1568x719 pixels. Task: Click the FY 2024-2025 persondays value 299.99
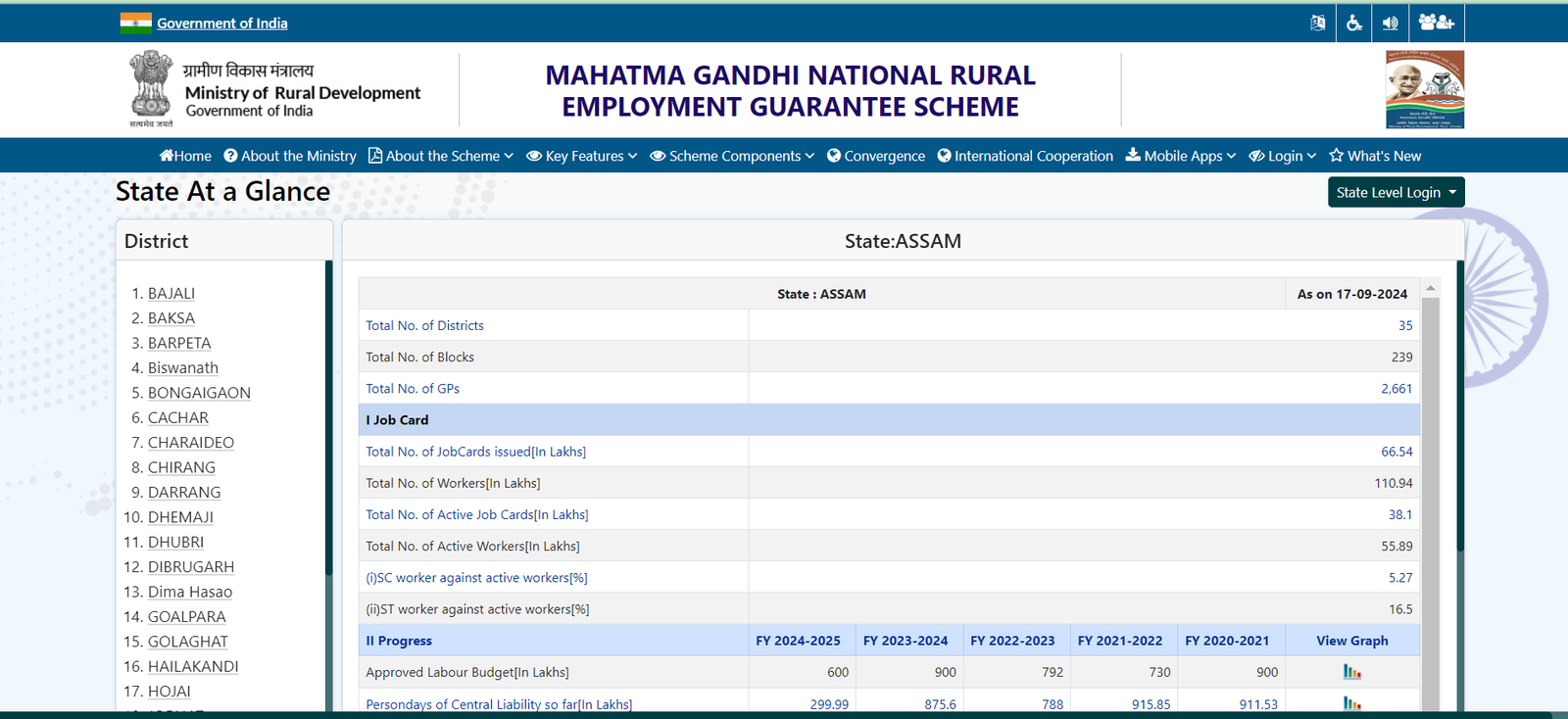coord(829,704)
